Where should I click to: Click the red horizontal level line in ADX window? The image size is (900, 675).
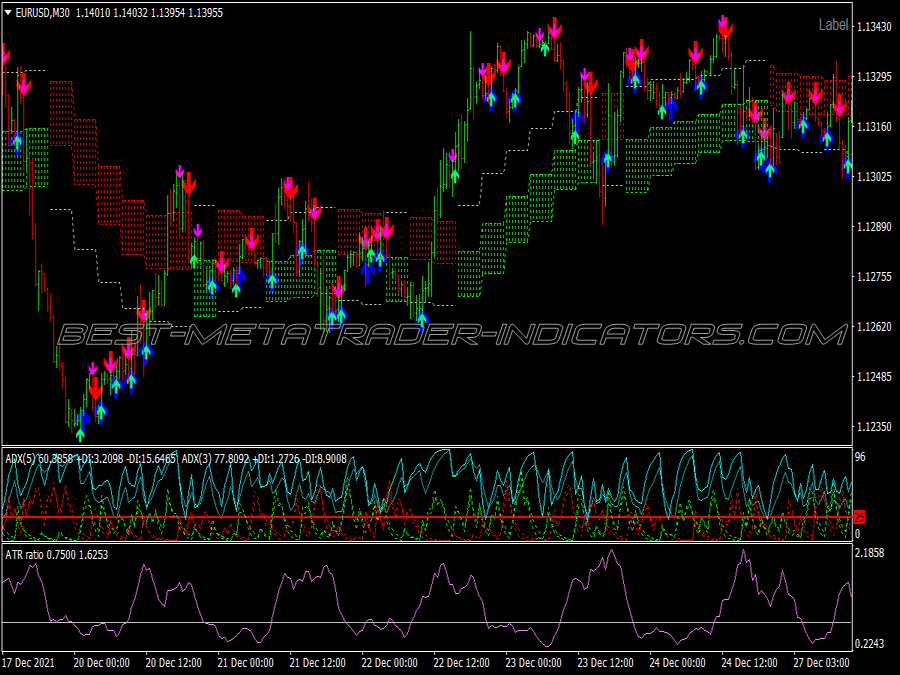point(427,517)
